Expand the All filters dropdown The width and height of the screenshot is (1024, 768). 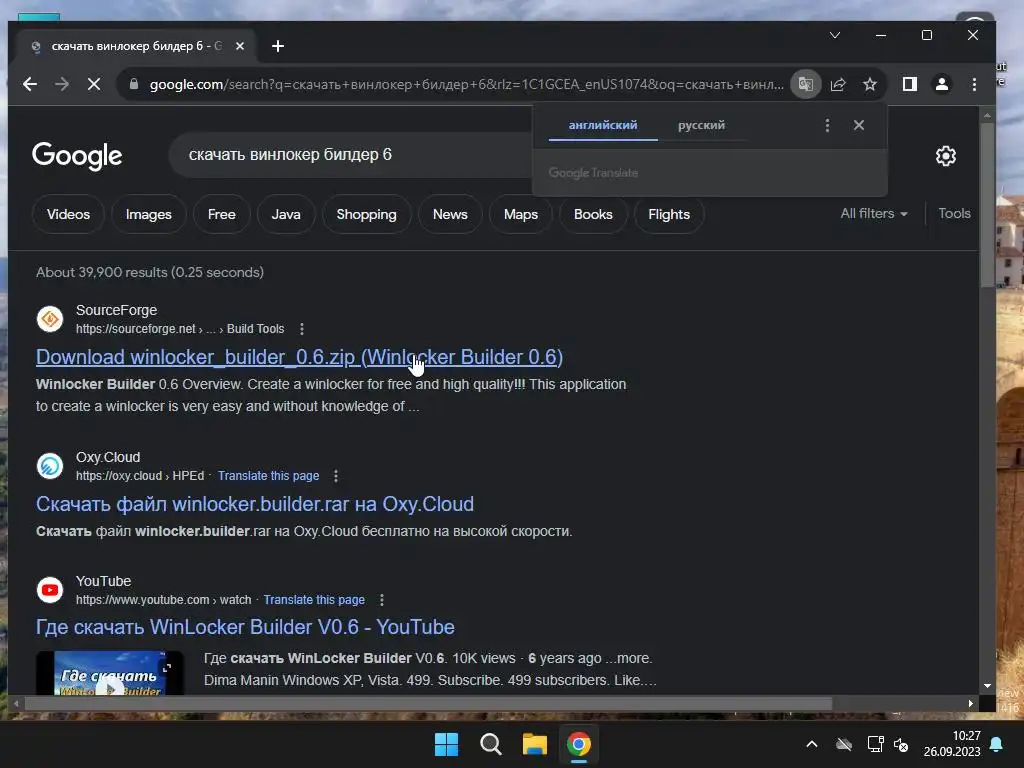(874, 214)
